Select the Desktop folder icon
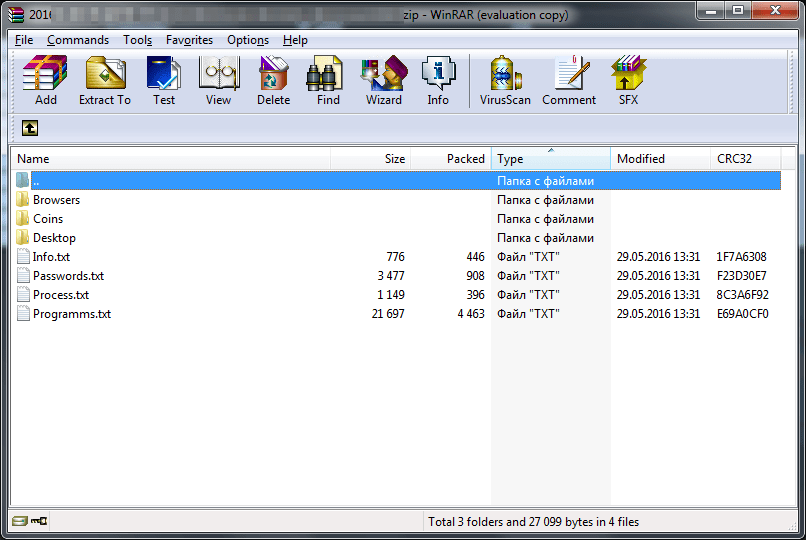The image size is (806, 540). click(x=22, y=237)
